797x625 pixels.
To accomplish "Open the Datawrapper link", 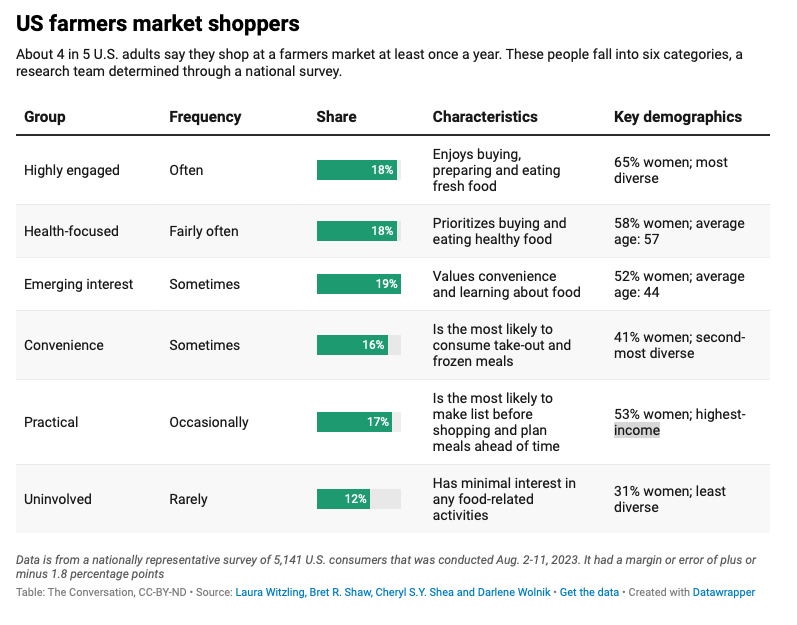I will click(723, 592).
